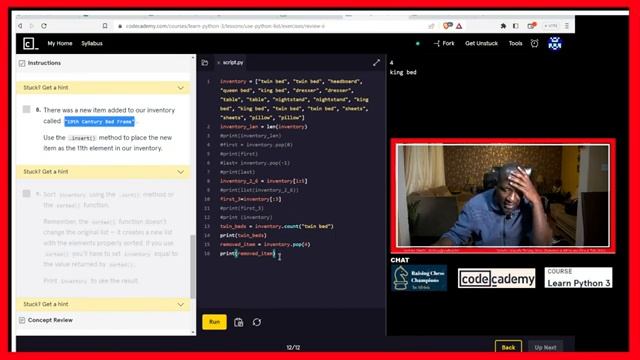Click the browser forward arrow

[x=31, y=26]
